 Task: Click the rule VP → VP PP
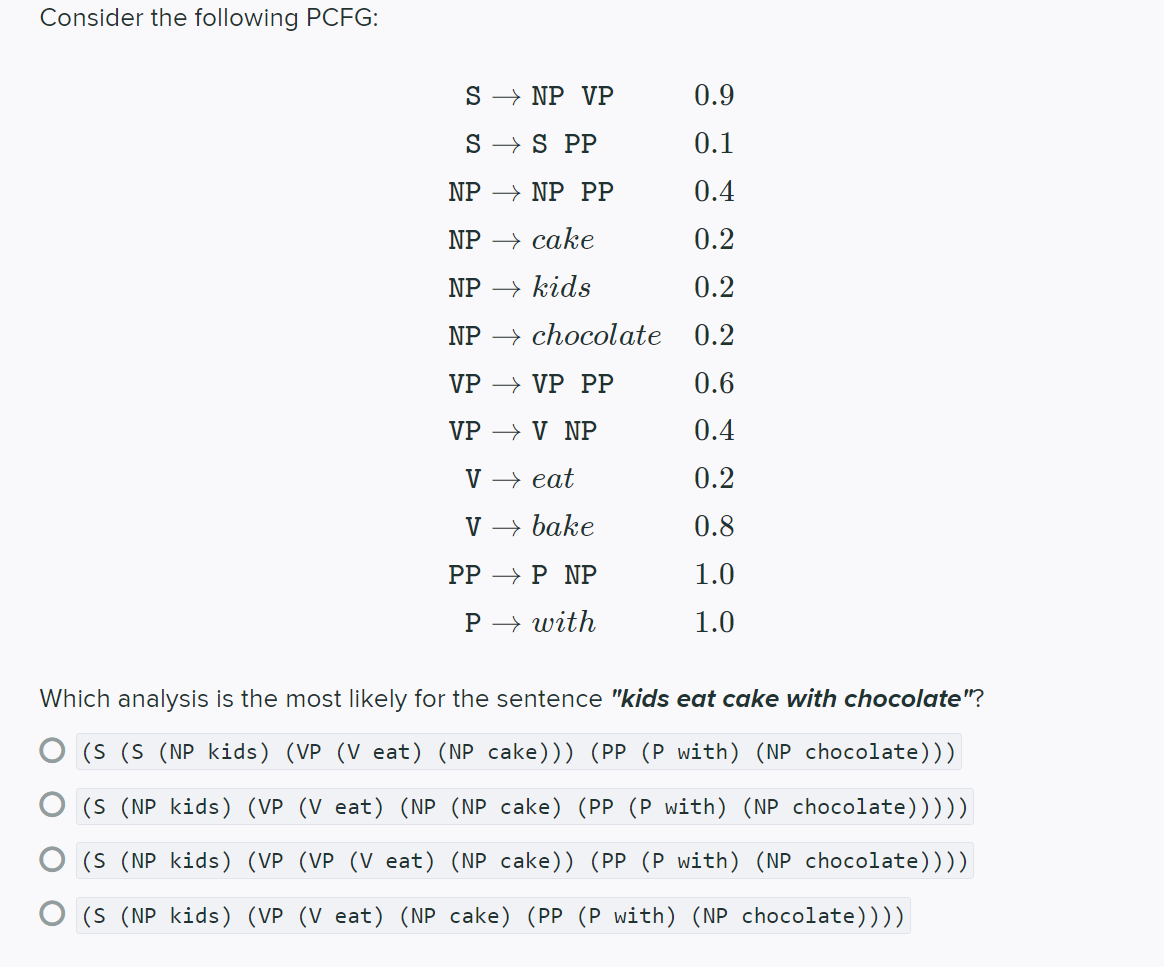tap(530, 383)
